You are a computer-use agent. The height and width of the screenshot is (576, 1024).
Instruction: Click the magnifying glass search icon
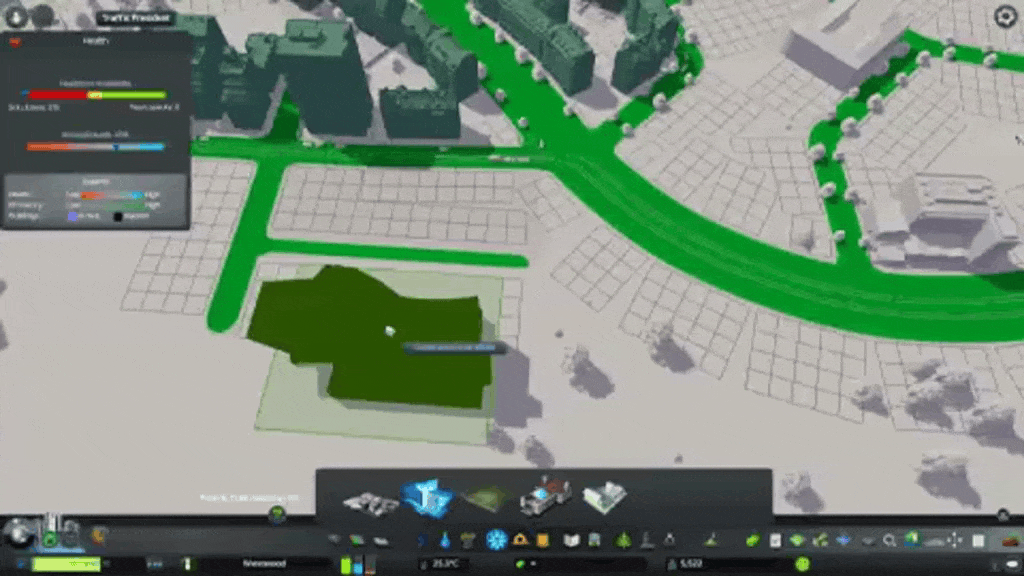(x=889, y=540)
